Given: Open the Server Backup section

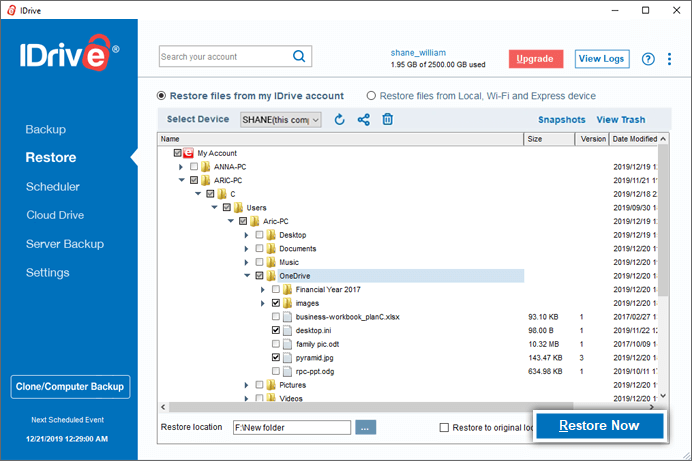Looking at the screenshot, I should 65,244.
